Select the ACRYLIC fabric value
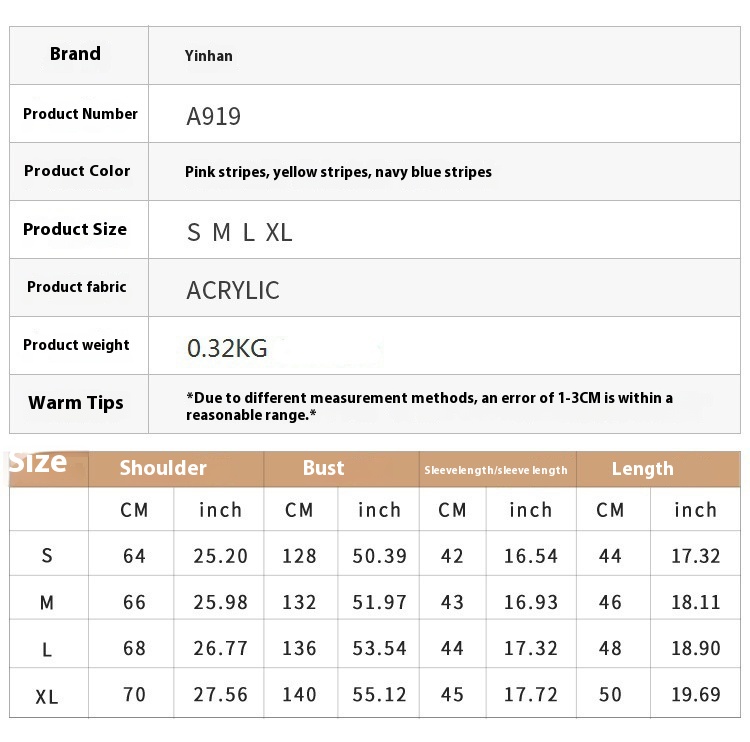This screenshot has height=742, width=750. click(233, 290)
